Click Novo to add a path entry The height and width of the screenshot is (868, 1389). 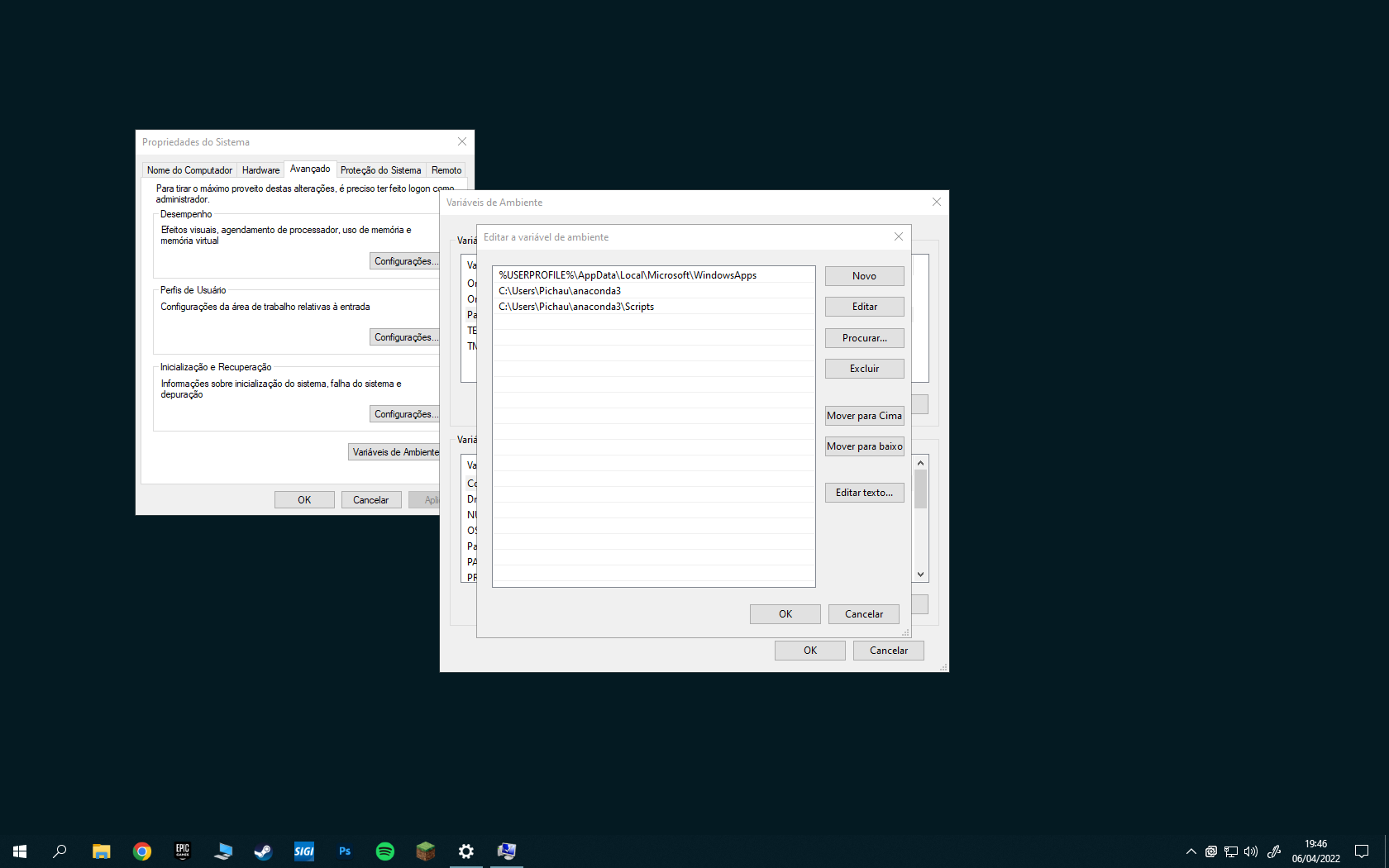point(864,276)
